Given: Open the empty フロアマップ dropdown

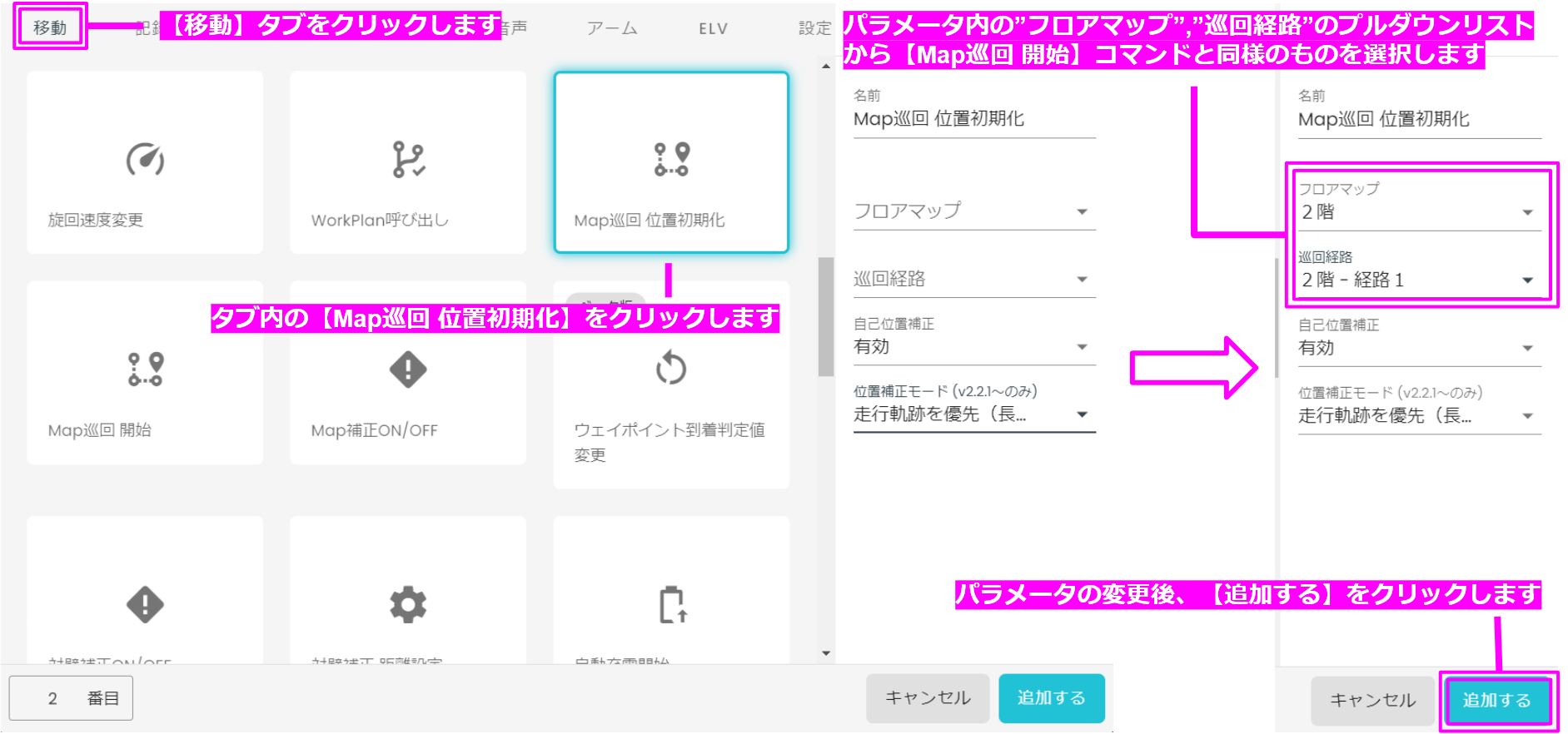Looking at the screenshot, I should pos(974,211).
